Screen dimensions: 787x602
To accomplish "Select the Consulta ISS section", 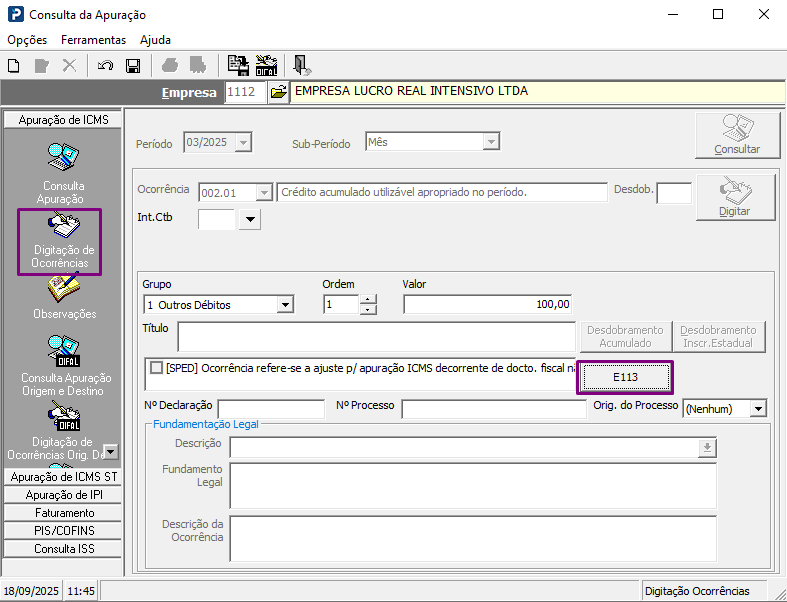I will pyautogui.click(x=63, y=548).
